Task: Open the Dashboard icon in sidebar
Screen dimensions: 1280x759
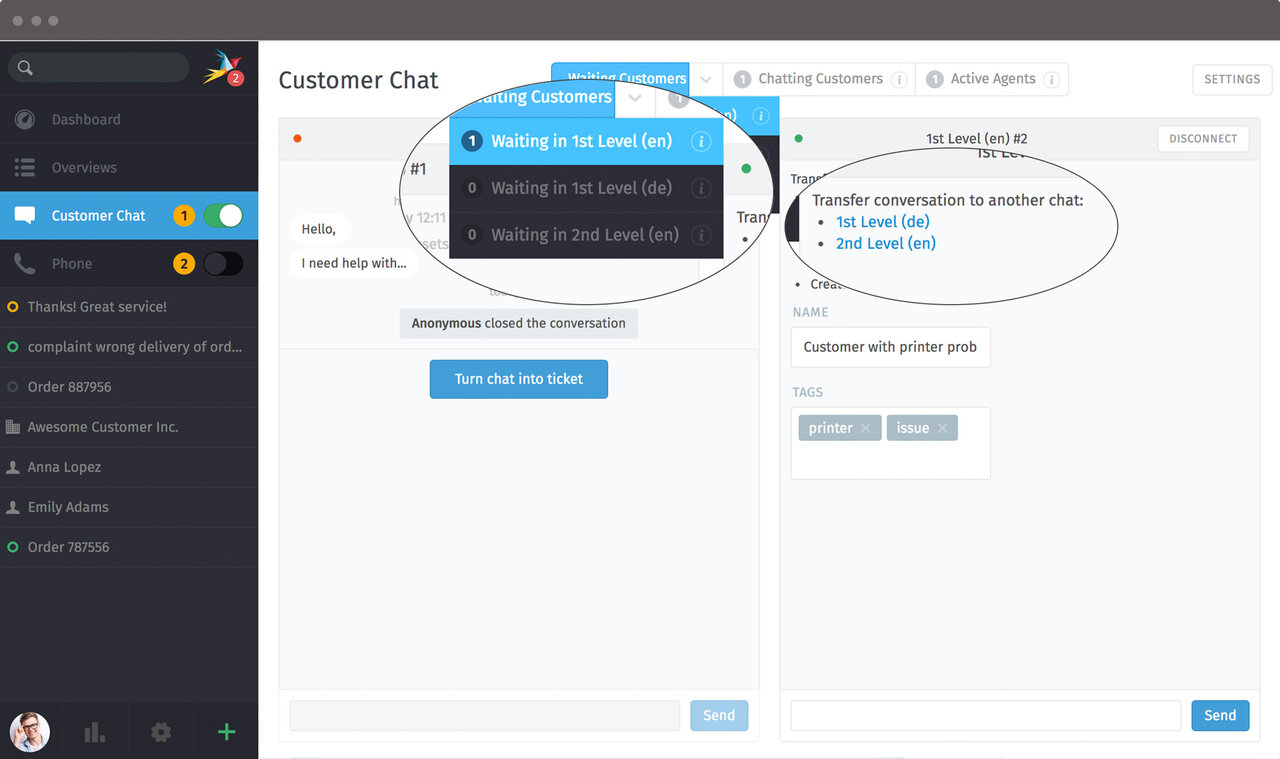Action: coord(25,119)
